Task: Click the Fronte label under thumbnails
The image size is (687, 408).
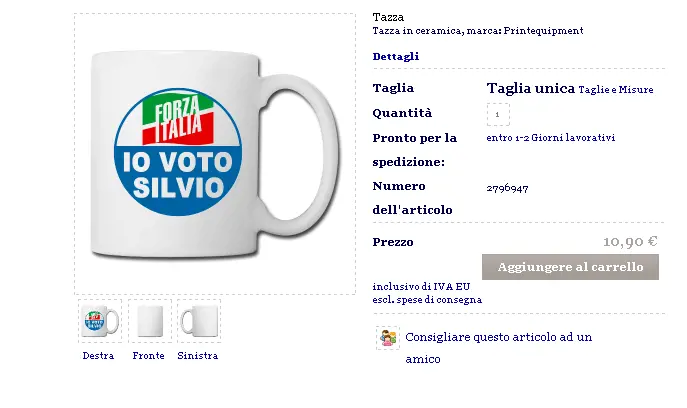Action: point(149,355)
